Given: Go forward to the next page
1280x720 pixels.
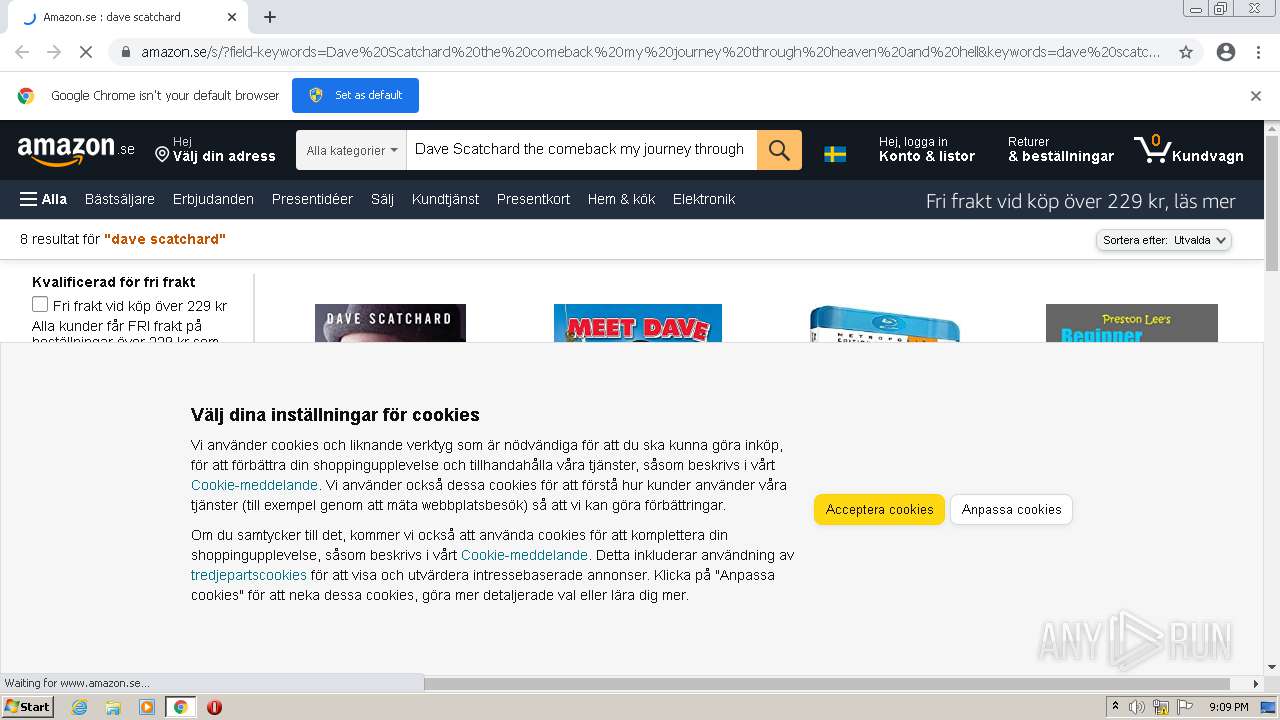Looking at the screenshot, I should click(x=54, y=52).
